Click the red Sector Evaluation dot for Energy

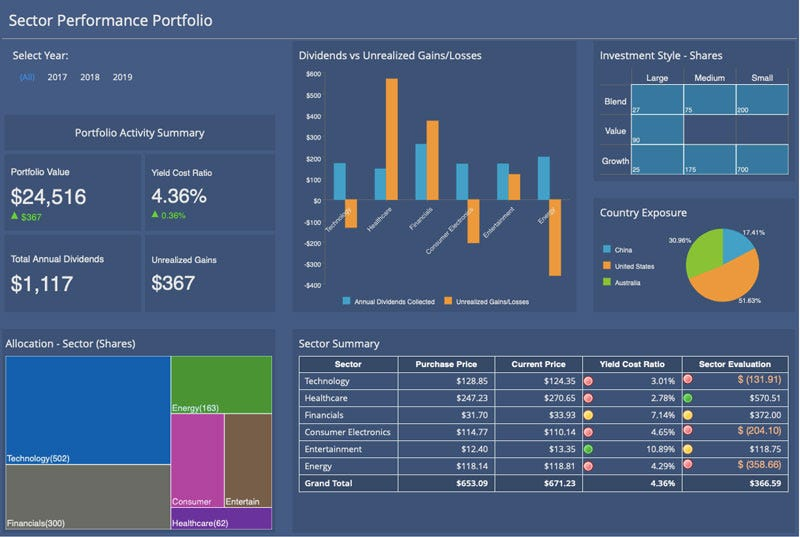[x=688, y=467]
